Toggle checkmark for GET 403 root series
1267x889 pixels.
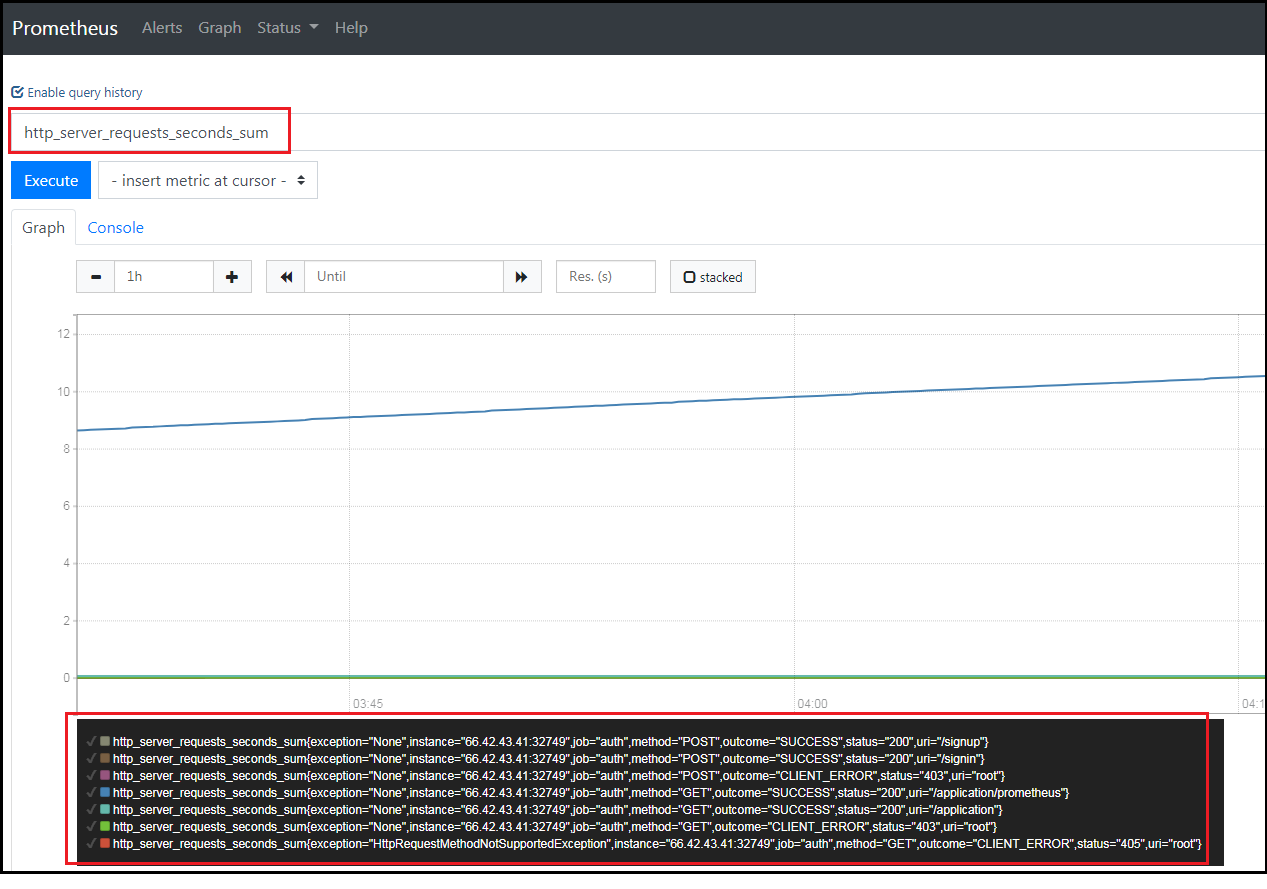91,826
